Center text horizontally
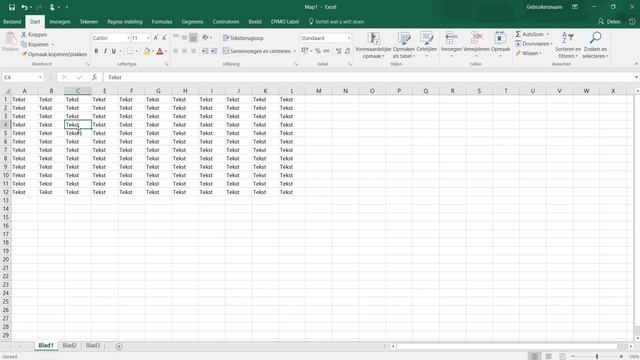This screenshot has height=360, width=640. pyautogui.click(x=184, y=51)
